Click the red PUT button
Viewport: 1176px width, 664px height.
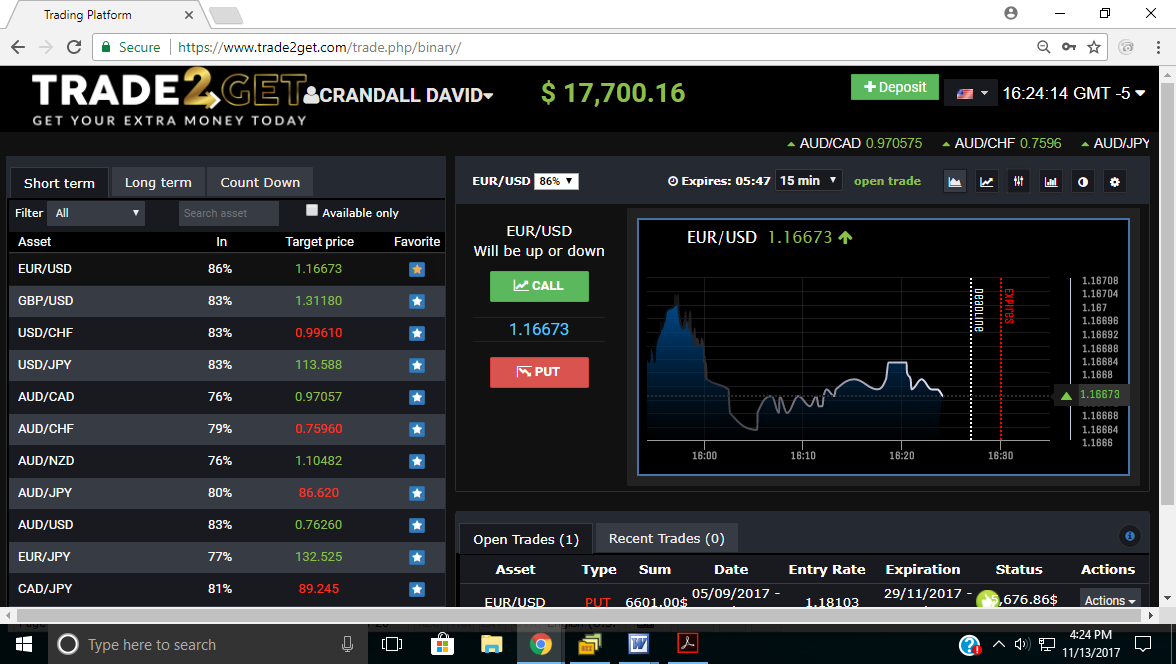click(539, 372)
